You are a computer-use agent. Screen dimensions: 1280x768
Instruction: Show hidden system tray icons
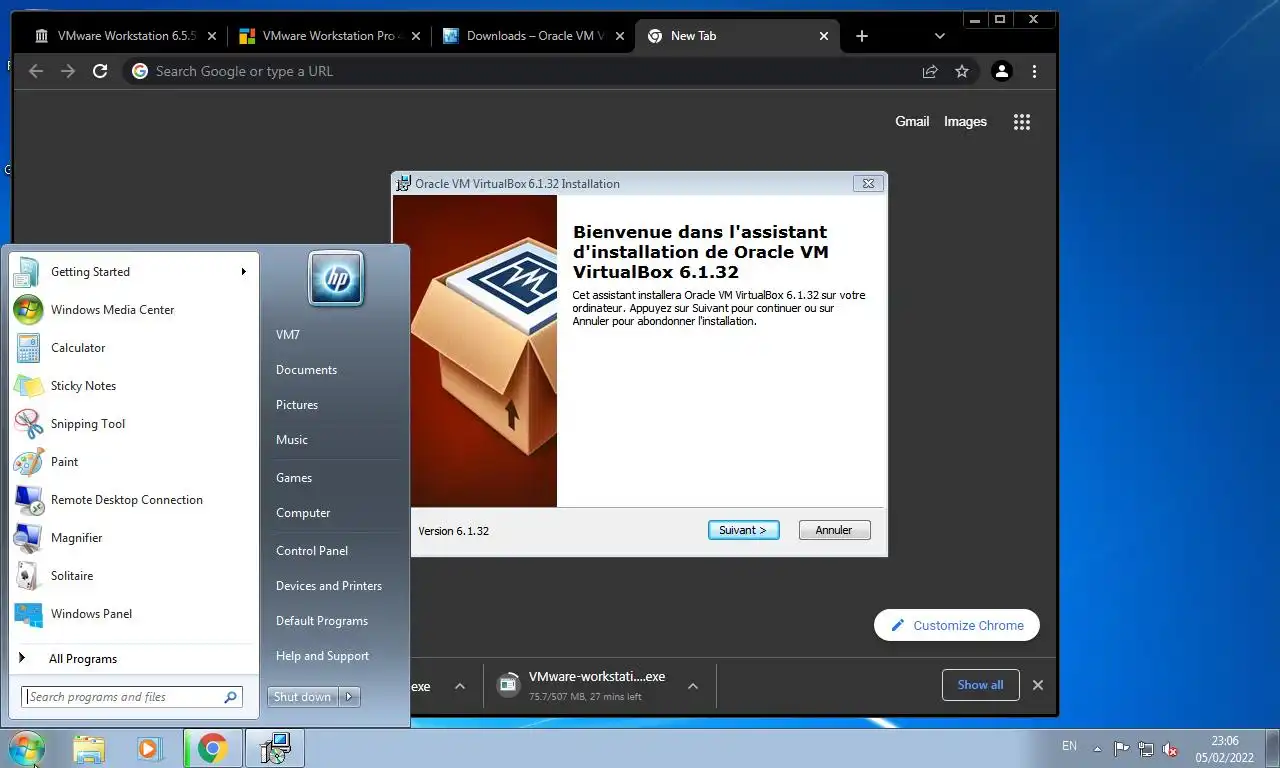click(x=1097, y=749)
